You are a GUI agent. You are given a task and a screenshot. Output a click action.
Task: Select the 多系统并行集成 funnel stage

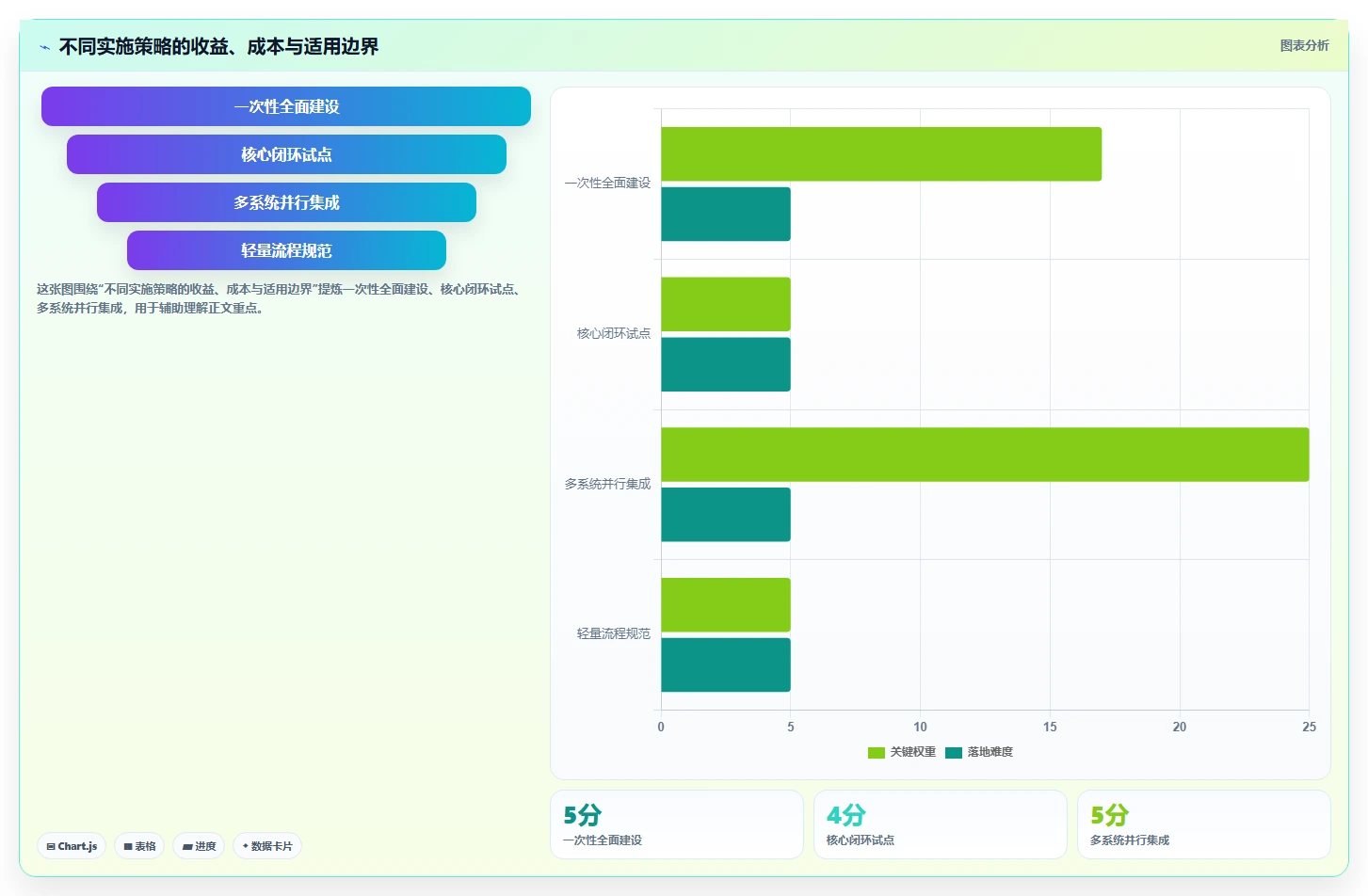click(x=286, y=202)
